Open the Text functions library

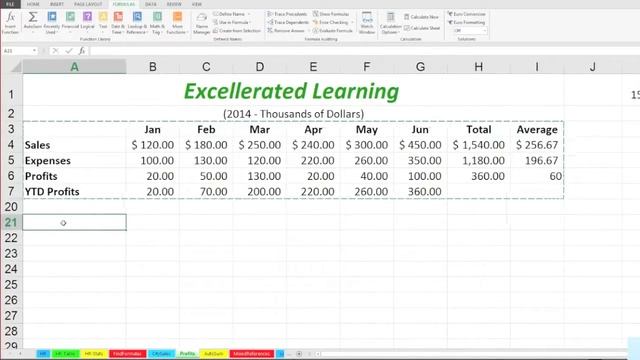(x=103, y=21)
